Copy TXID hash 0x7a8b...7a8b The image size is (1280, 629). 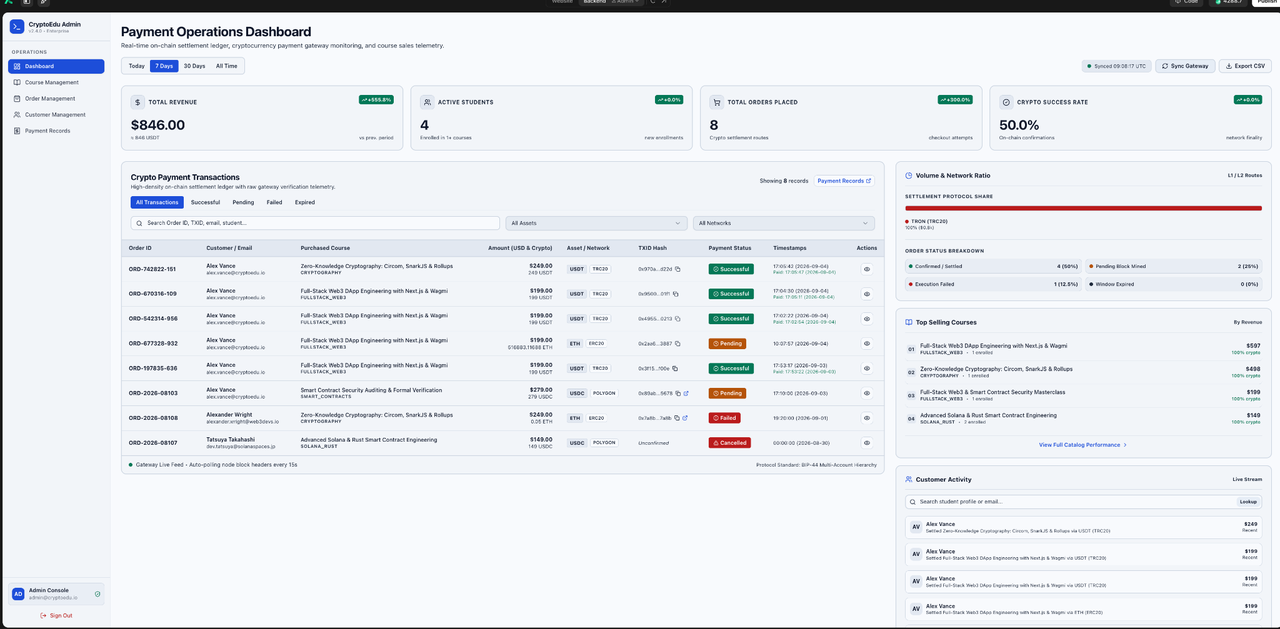tap(677, 418)
